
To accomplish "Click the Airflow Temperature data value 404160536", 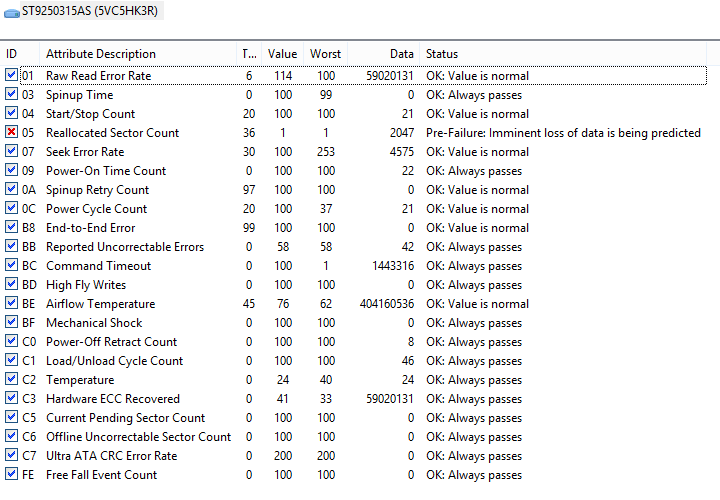I will pos(387,303).
